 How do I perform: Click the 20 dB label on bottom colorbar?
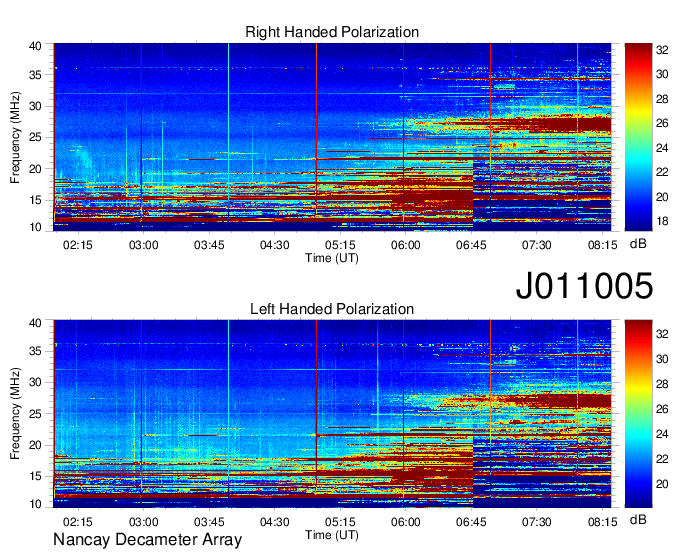coord(662,484)
